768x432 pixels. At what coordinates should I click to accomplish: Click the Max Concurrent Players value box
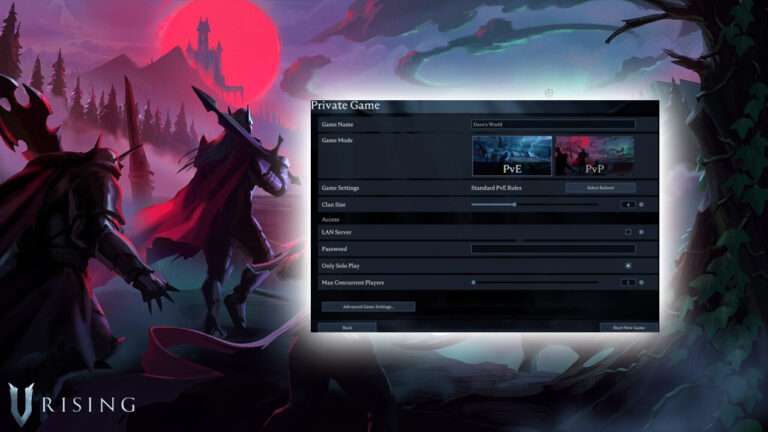[x=628, y=282]
